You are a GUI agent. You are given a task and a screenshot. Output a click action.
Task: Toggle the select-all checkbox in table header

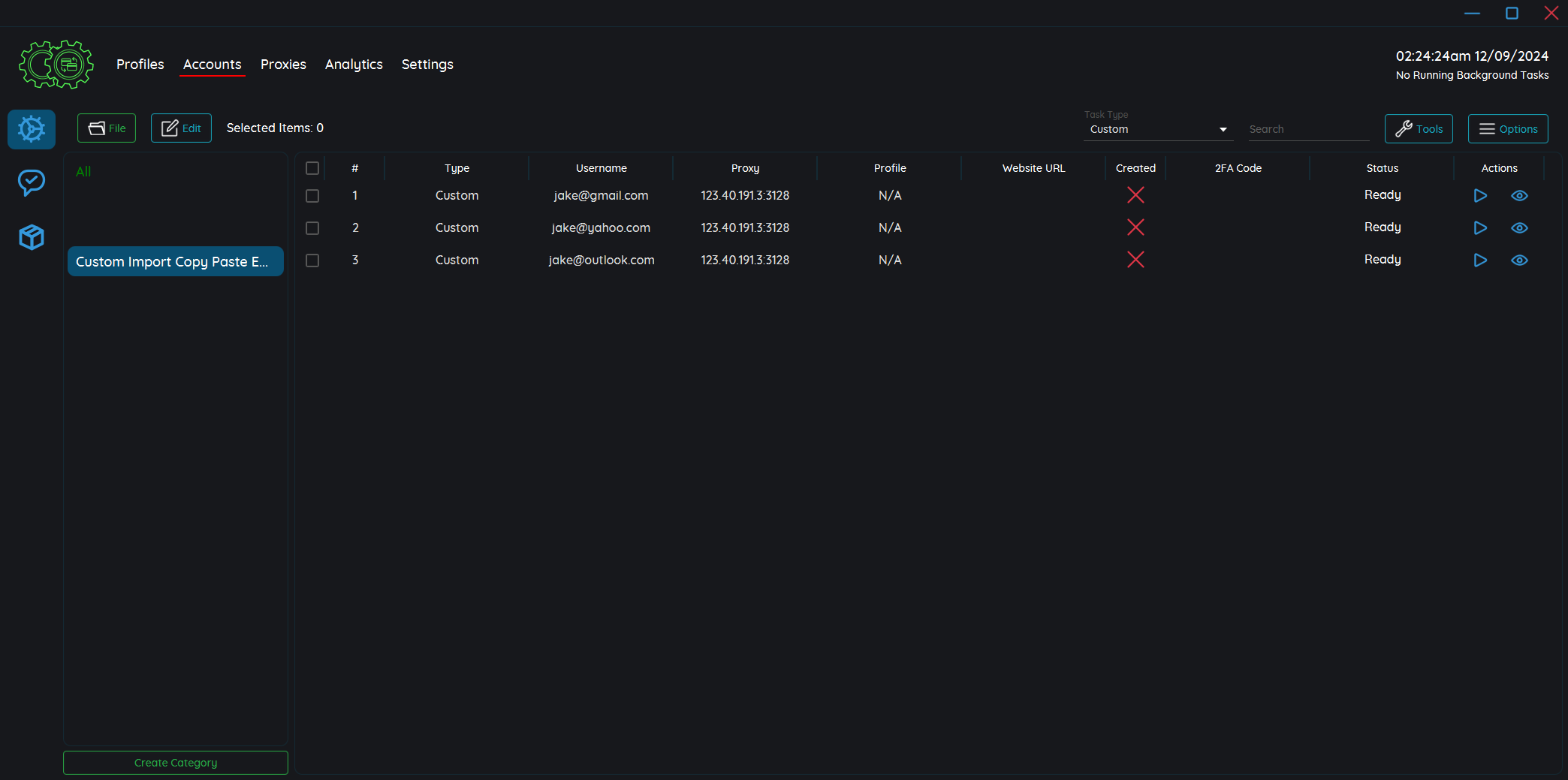click(312, 168)
